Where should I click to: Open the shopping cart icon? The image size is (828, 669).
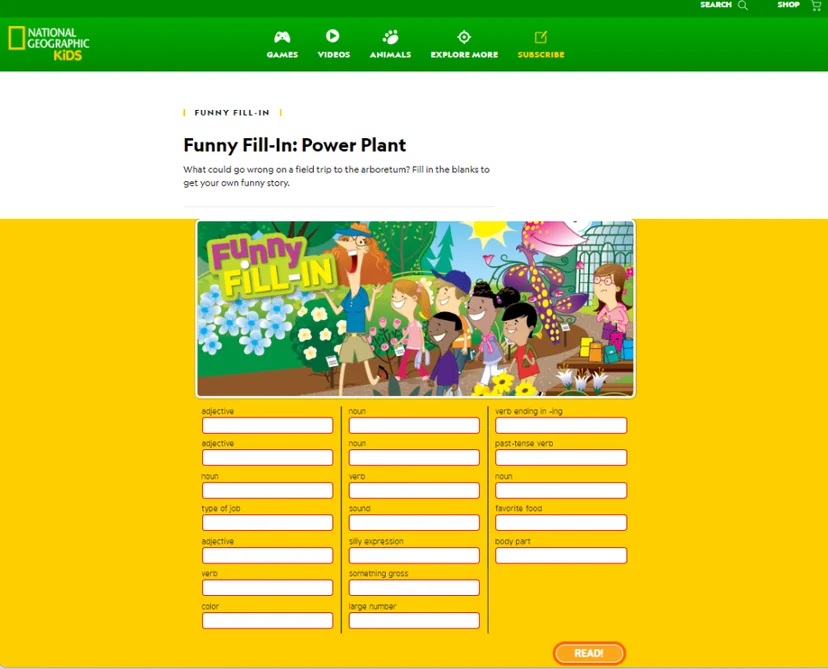pyautogui.click(x=816, y=5)
